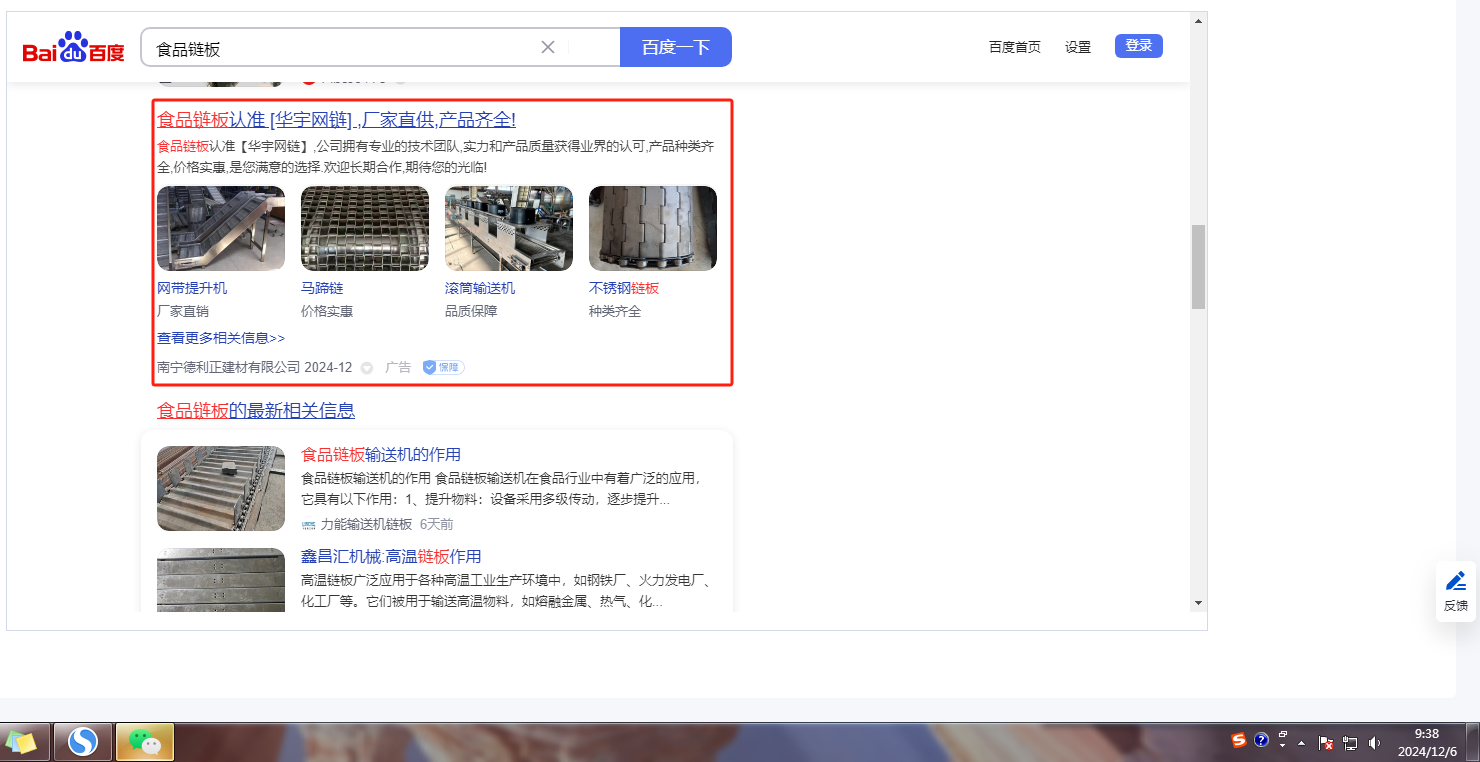The height and width of the screenshot is (762, 1480).
Task: Open 食品链板的最新相关信息 heading link
Action: pyautogui.click(x=256, y=411)
